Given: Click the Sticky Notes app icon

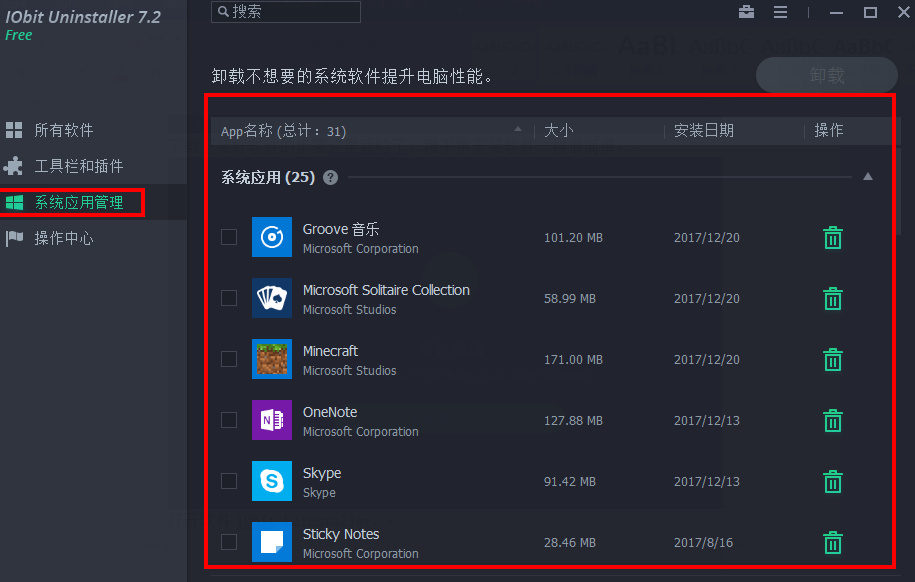Looking at the screenshot, I should [x=272, y=542].
